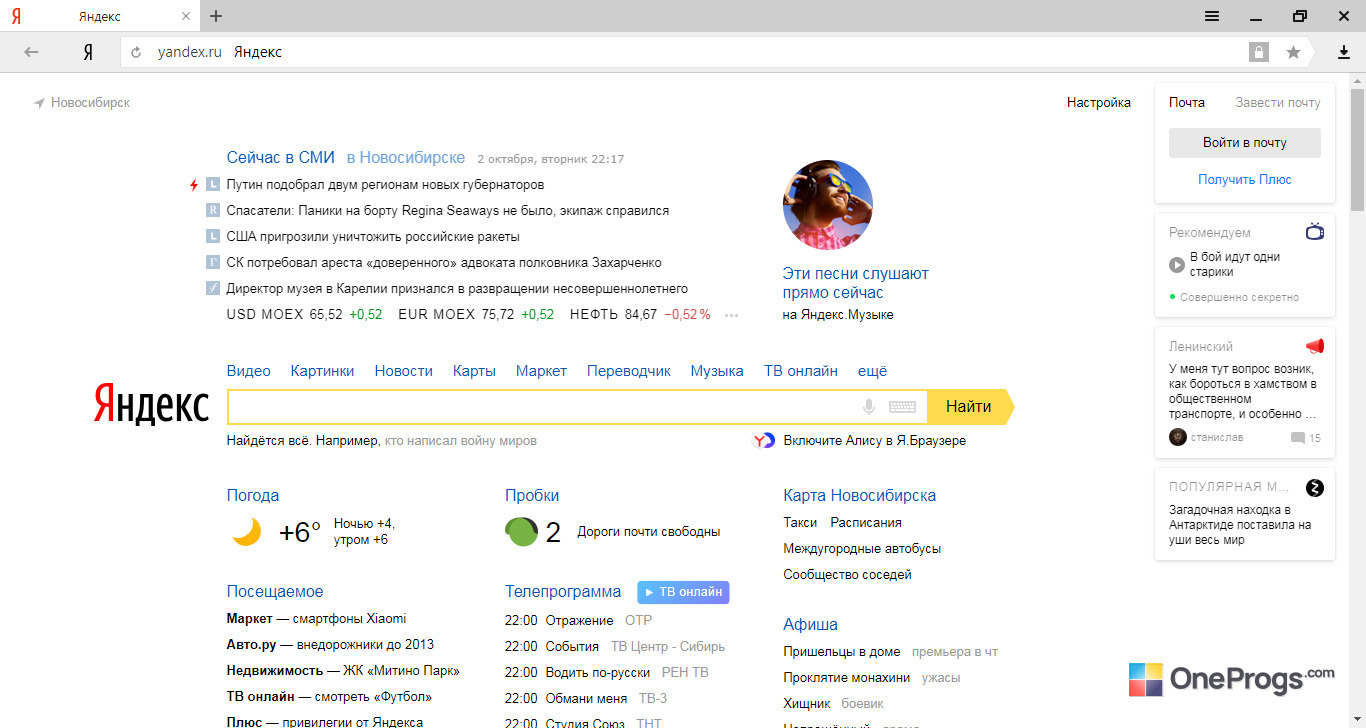Click the Zen icon in Популярная card
1366x728 pixels.
[x=1315, y=488]
